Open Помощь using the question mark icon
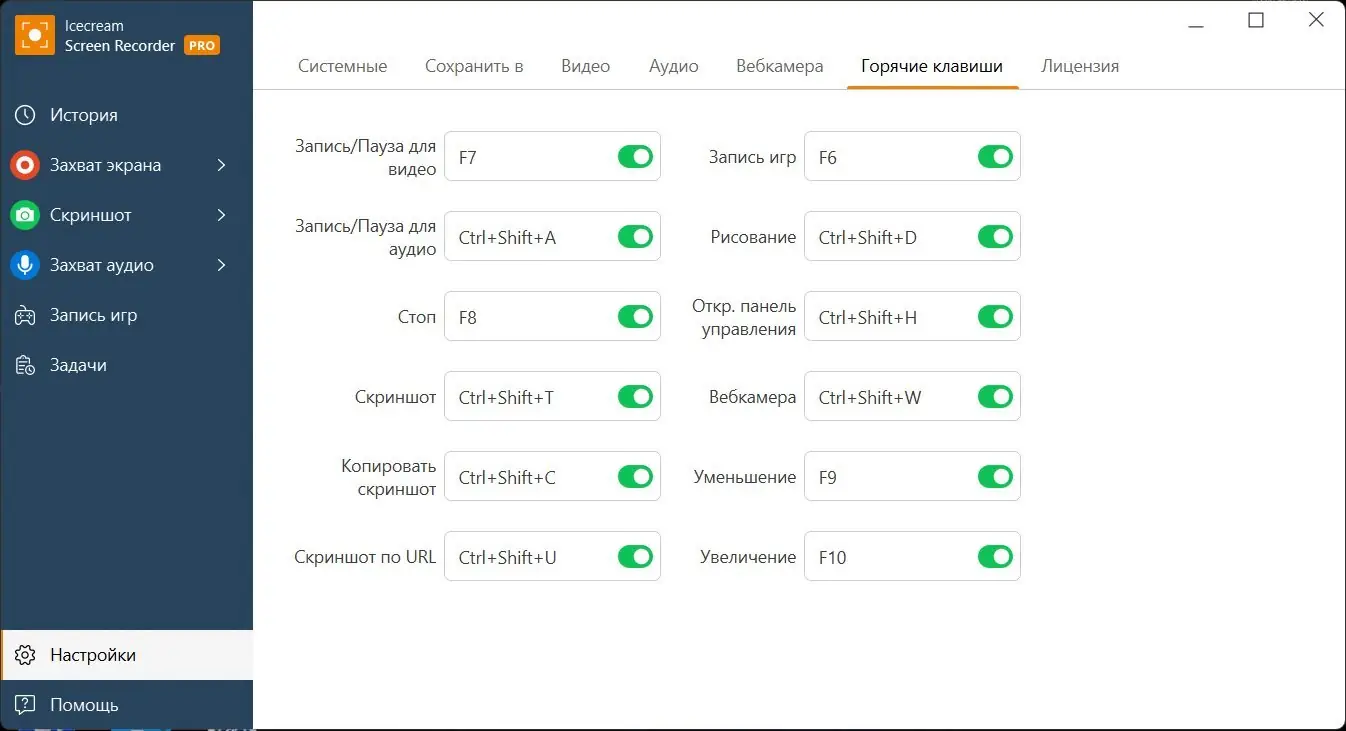Screen dimensions: 1346x731 coord(24,704)
